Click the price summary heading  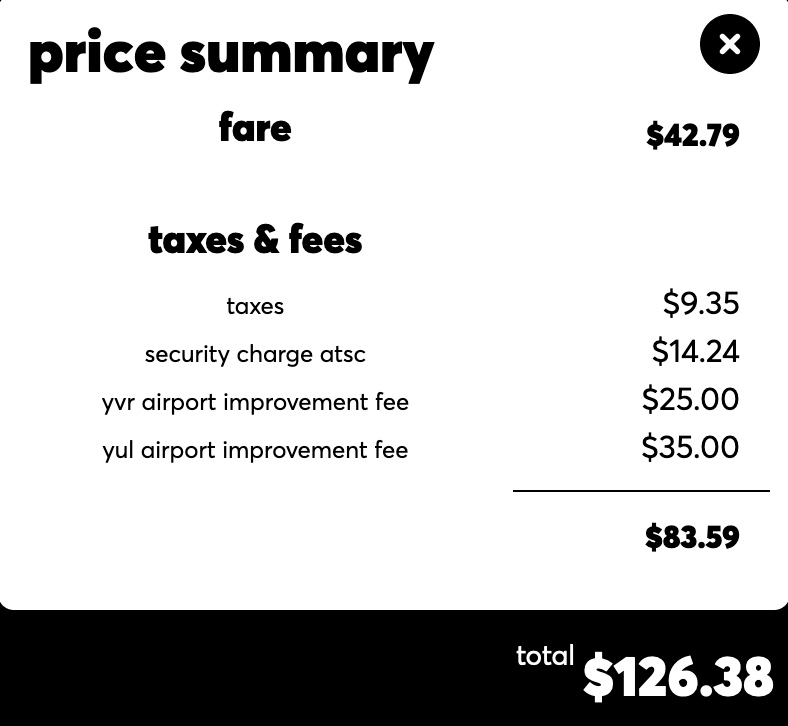click(232, 55)
